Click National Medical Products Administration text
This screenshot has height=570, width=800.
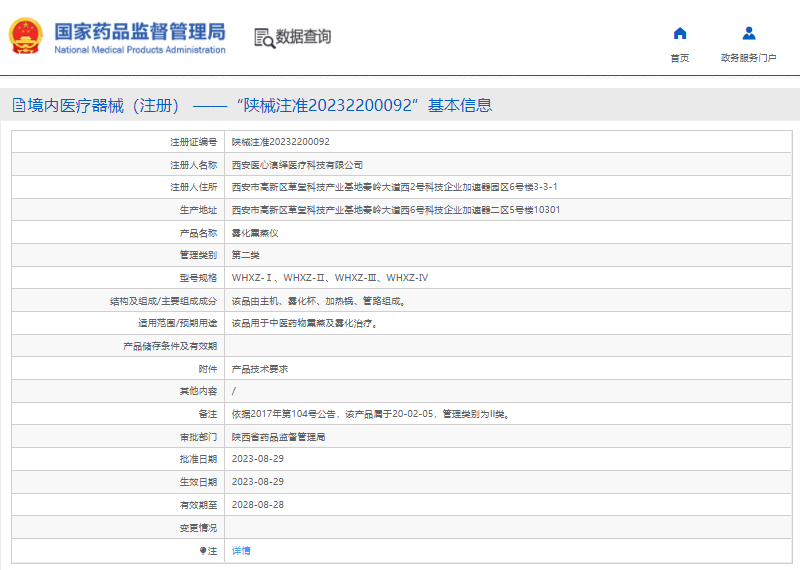[140, 50]
